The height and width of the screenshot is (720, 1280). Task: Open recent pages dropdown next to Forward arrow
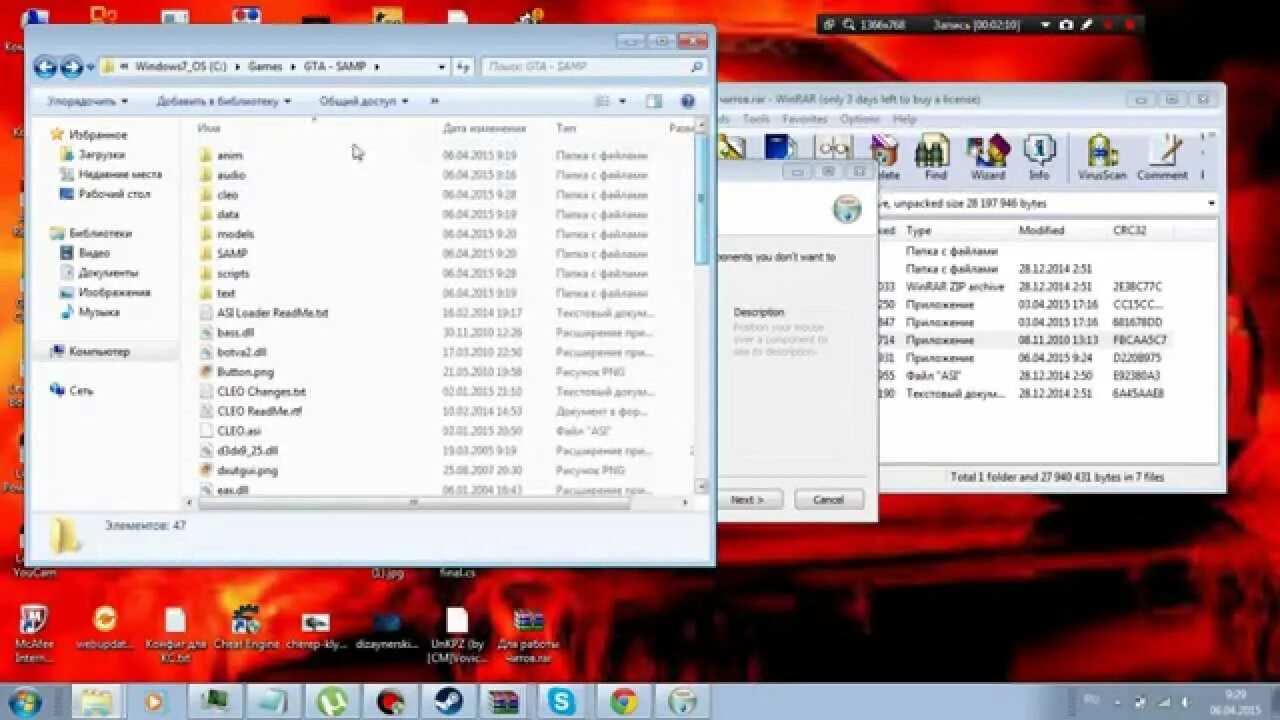(x=90, y=68)
